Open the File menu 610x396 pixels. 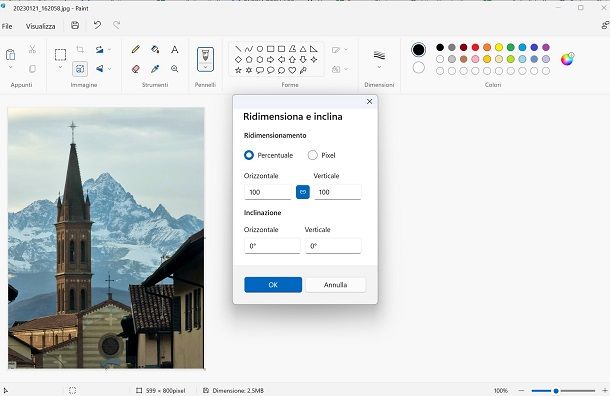coord(7,26)
